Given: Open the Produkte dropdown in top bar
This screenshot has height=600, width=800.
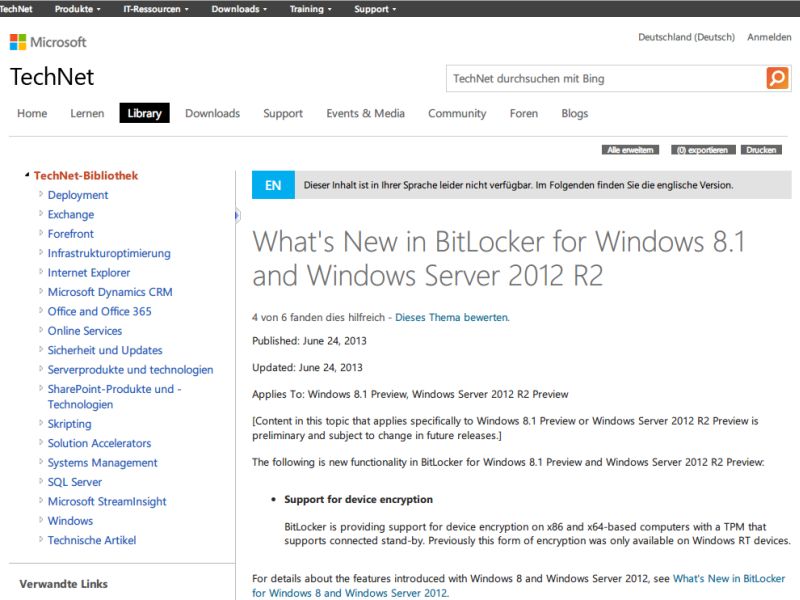Looking at the screenshot, I should (x=78, y=9).
